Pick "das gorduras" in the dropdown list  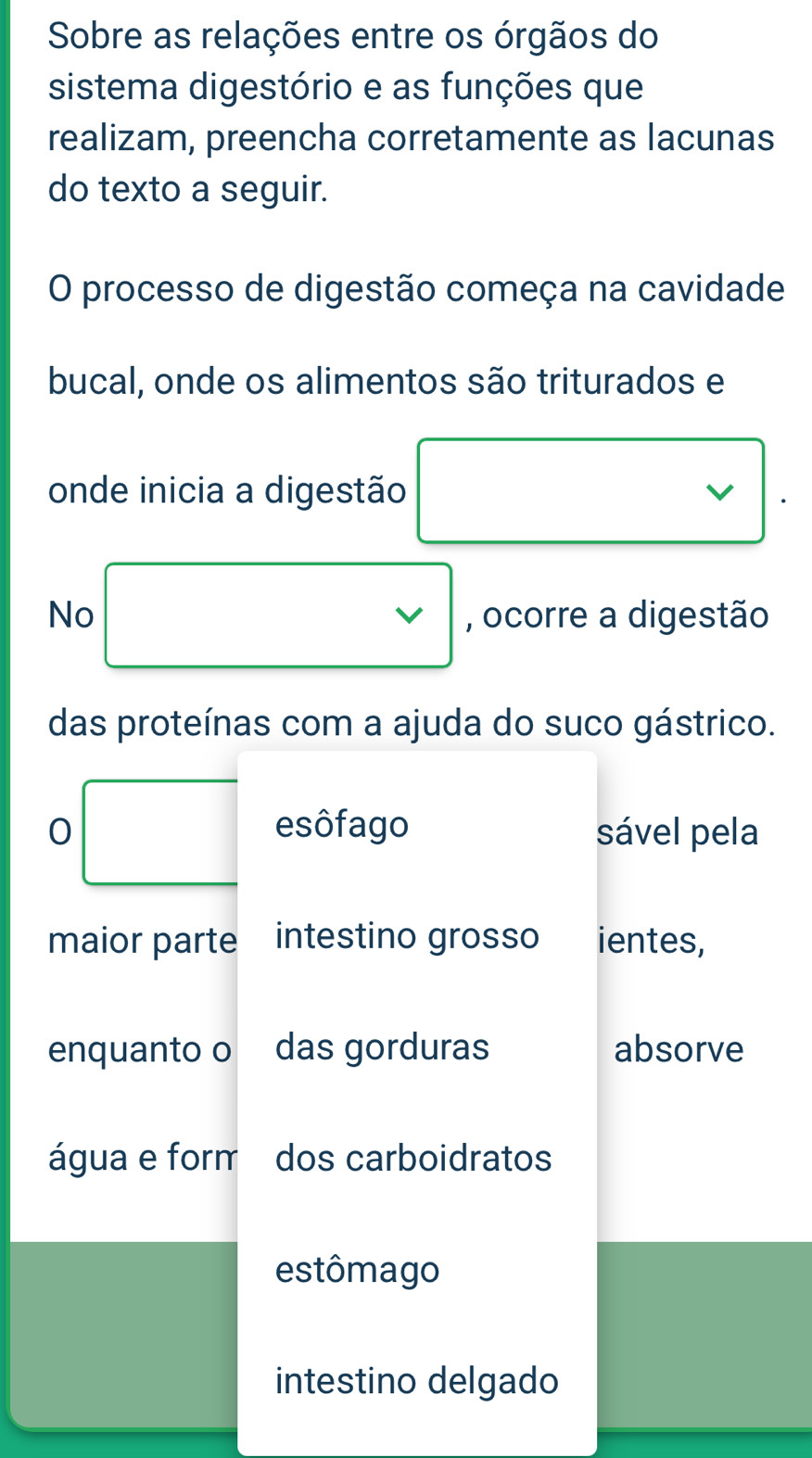coord(382,1046)
